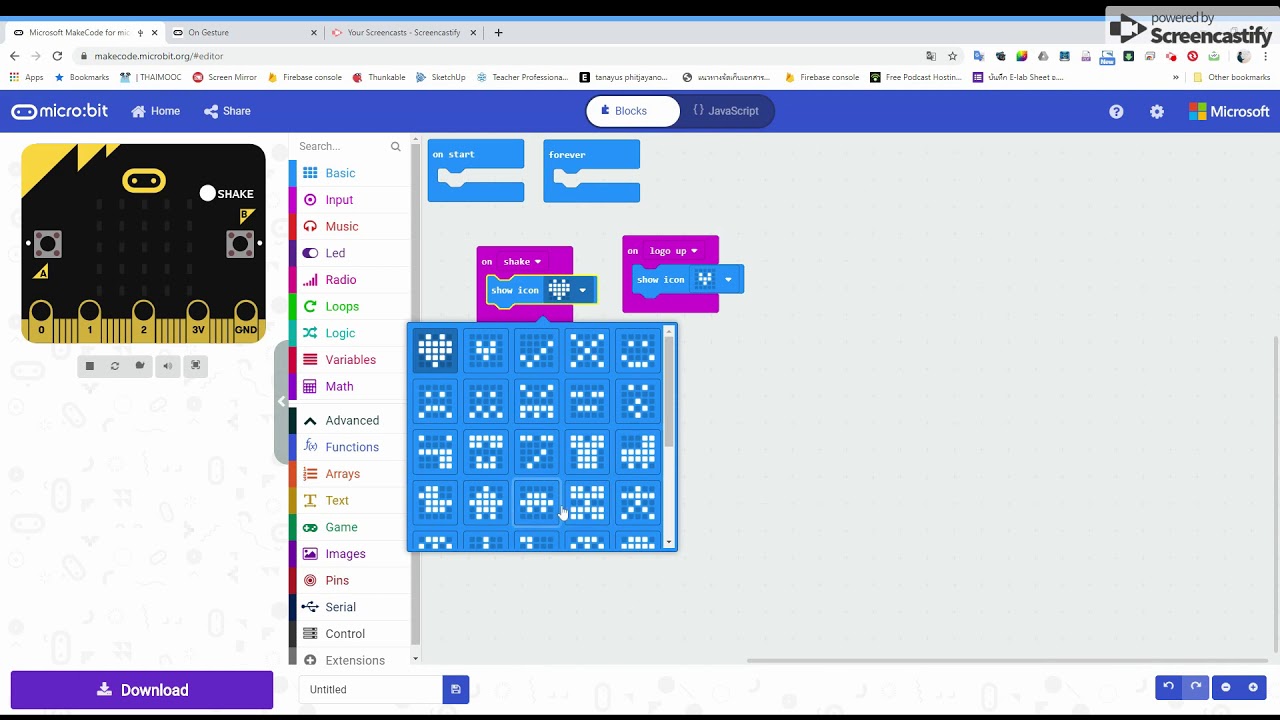Undo the last editor action
This screenshot has height=720, width=1280.
1168,687
